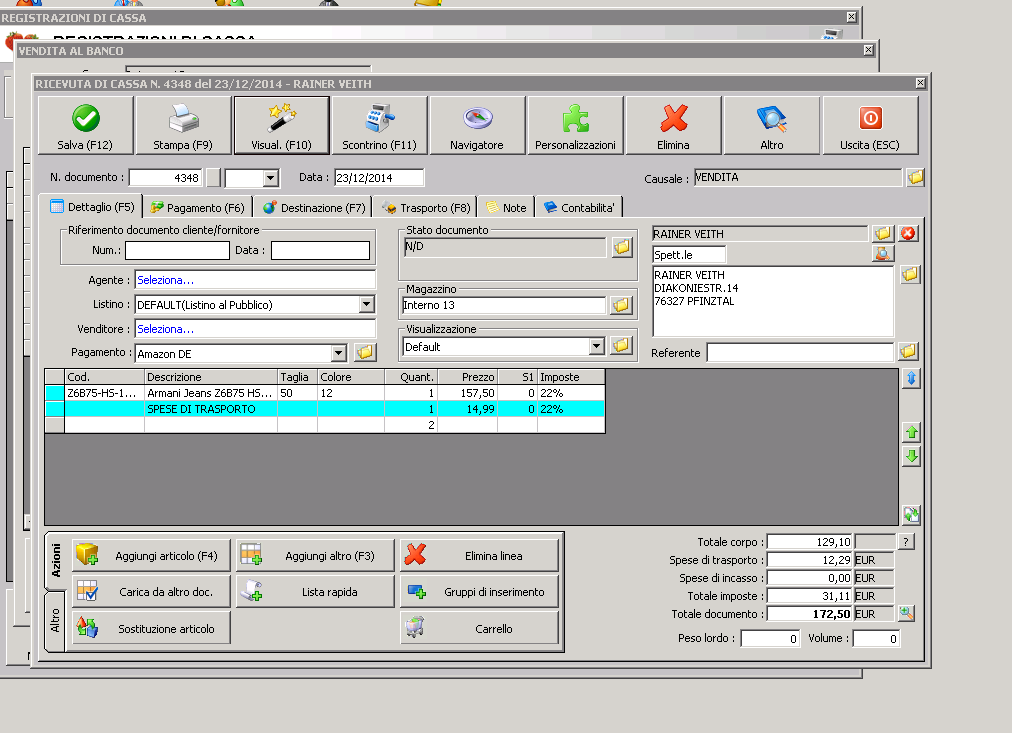Click red remove-customer icon next to RAINER VEITH

[907, 234]
